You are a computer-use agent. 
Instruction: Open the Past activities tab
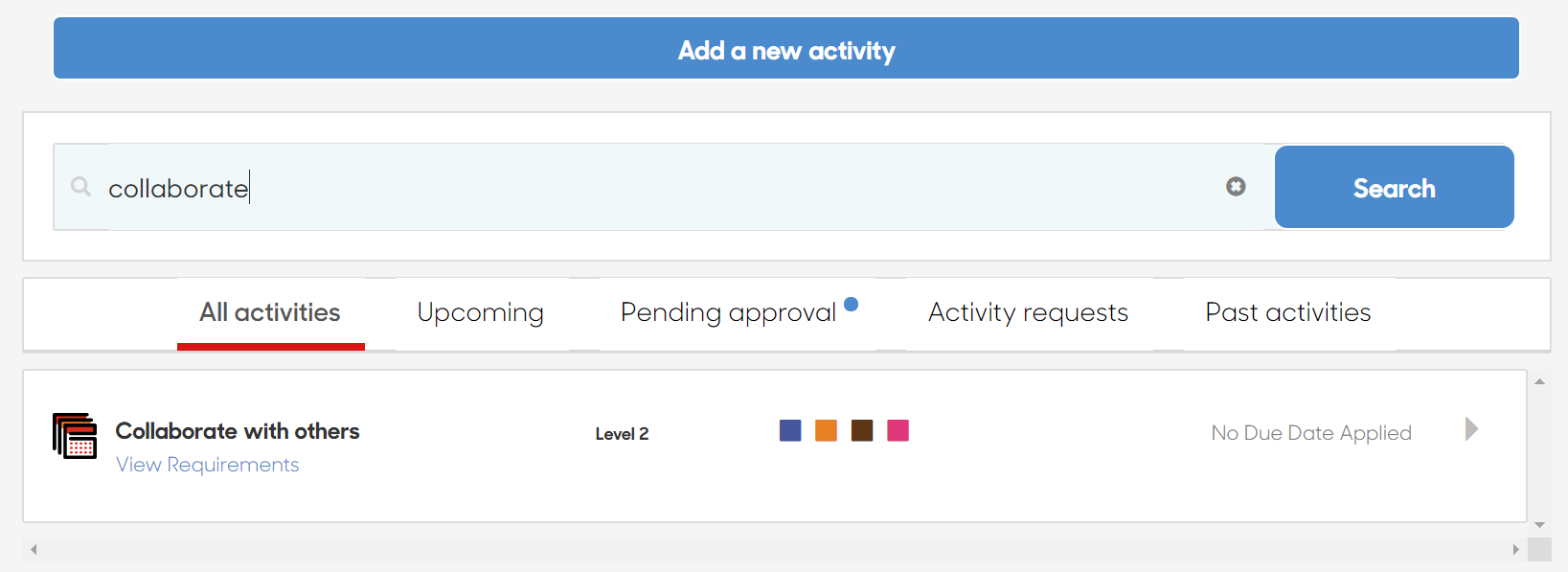(x=1288, y=313)
